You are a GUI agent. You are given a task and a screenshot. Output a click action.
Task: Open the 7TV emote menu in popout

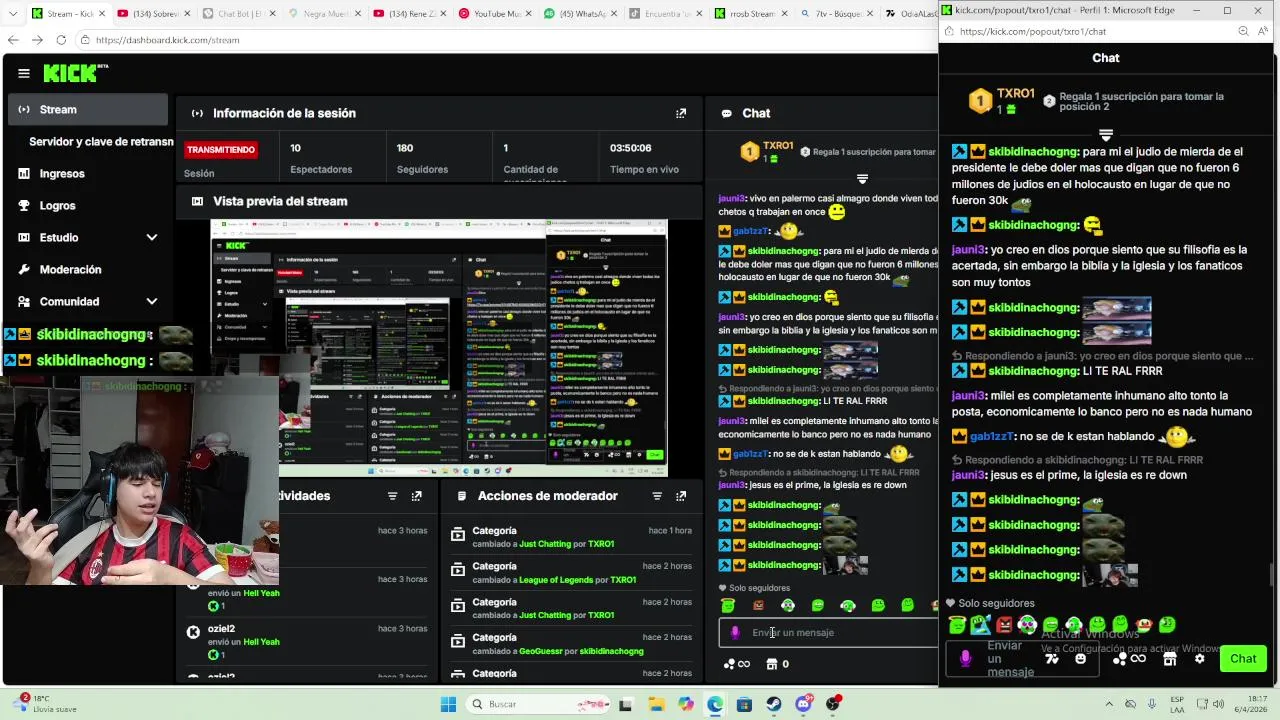[1051, 658]
